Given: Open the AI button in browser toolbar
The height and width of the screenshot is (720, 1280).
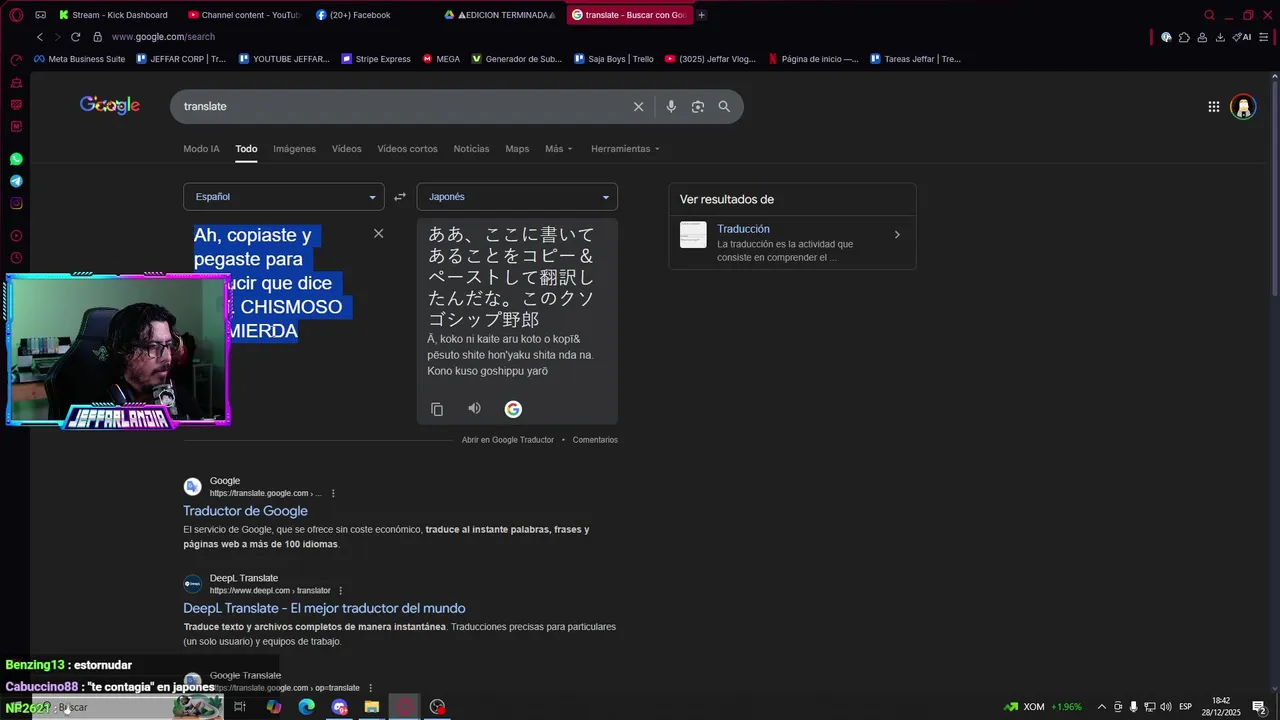Looking at the screenshot, I should (1242, 37).
